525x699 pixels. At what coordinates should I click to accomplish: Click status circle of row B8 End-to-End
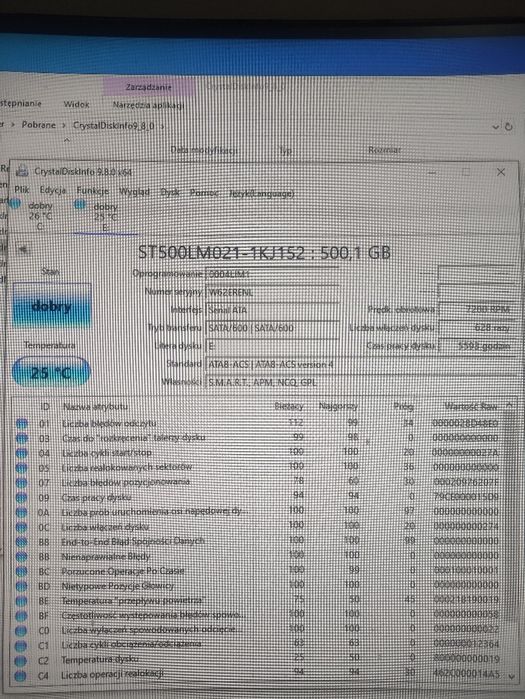tap(21, 542)
